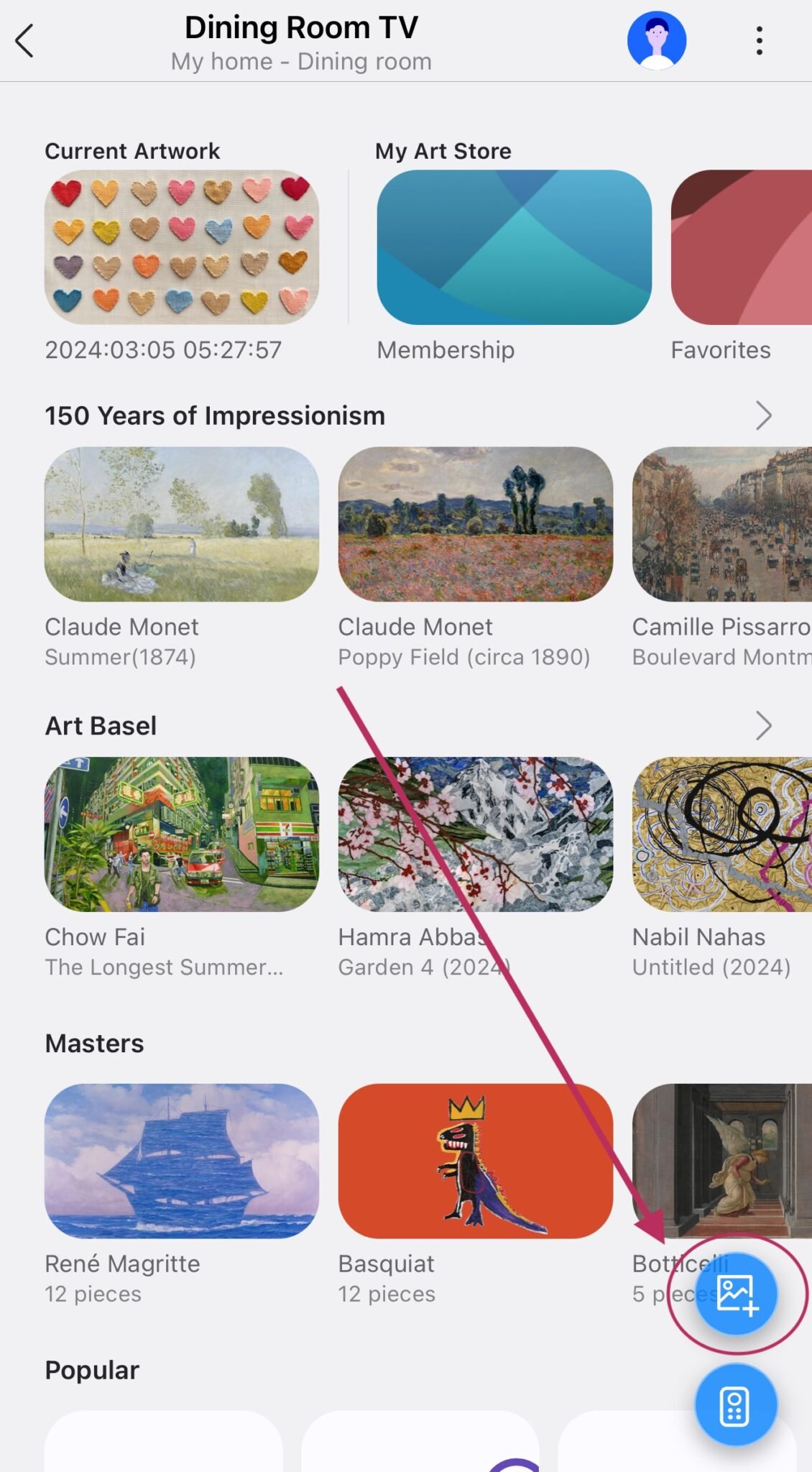Open the add artwork photo icon
The width and height of the screenshot is (812, 1472).
coord(735,1292)
